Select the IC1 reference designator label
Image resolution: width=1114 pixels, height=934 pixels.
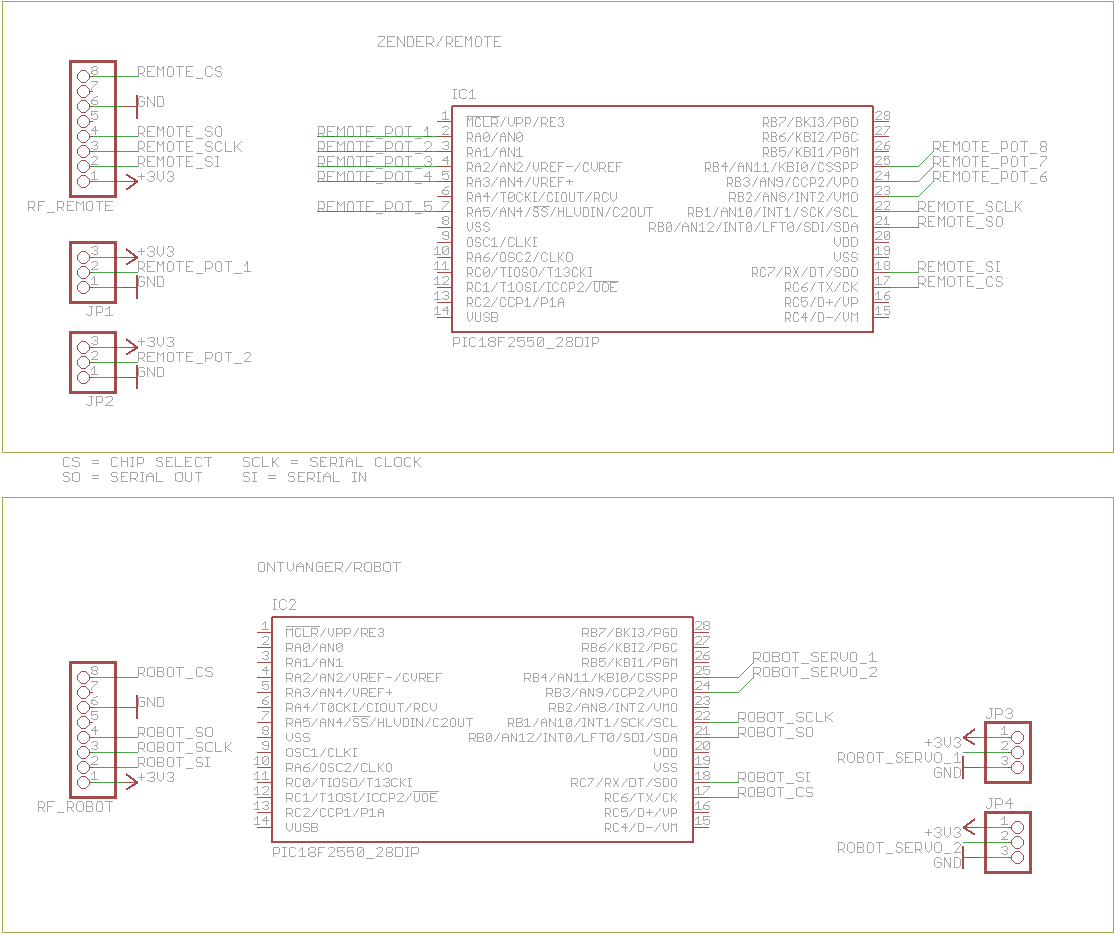tap(464, 95)
